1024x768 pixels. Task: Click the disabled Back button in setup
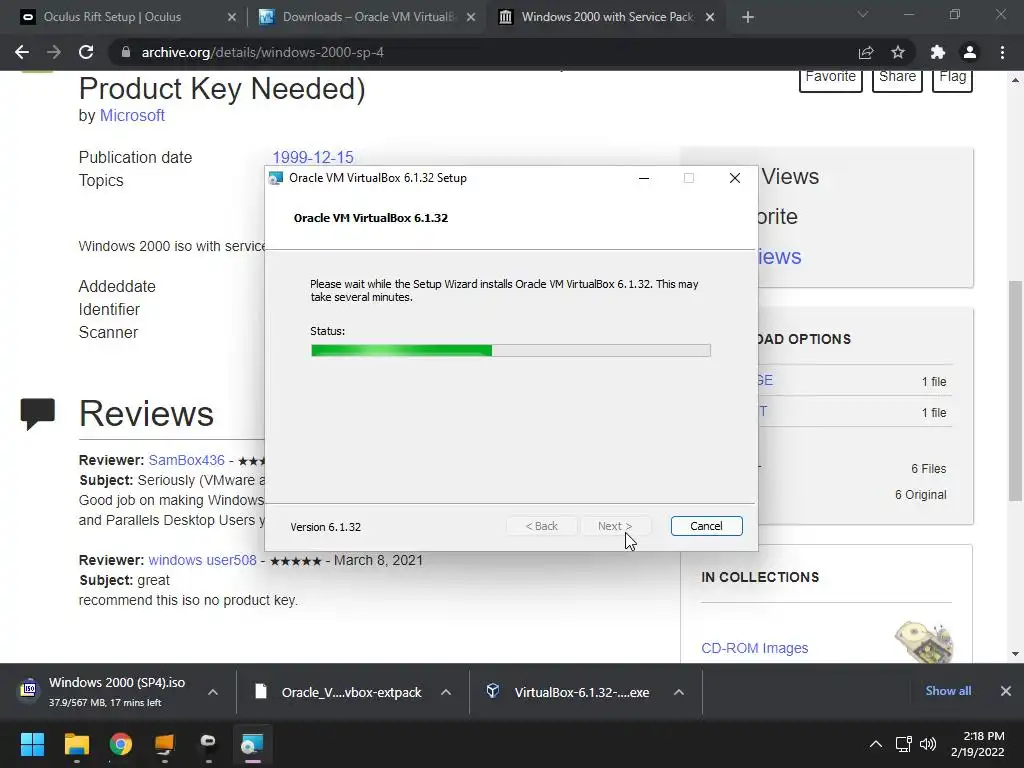tap(541, 526)
